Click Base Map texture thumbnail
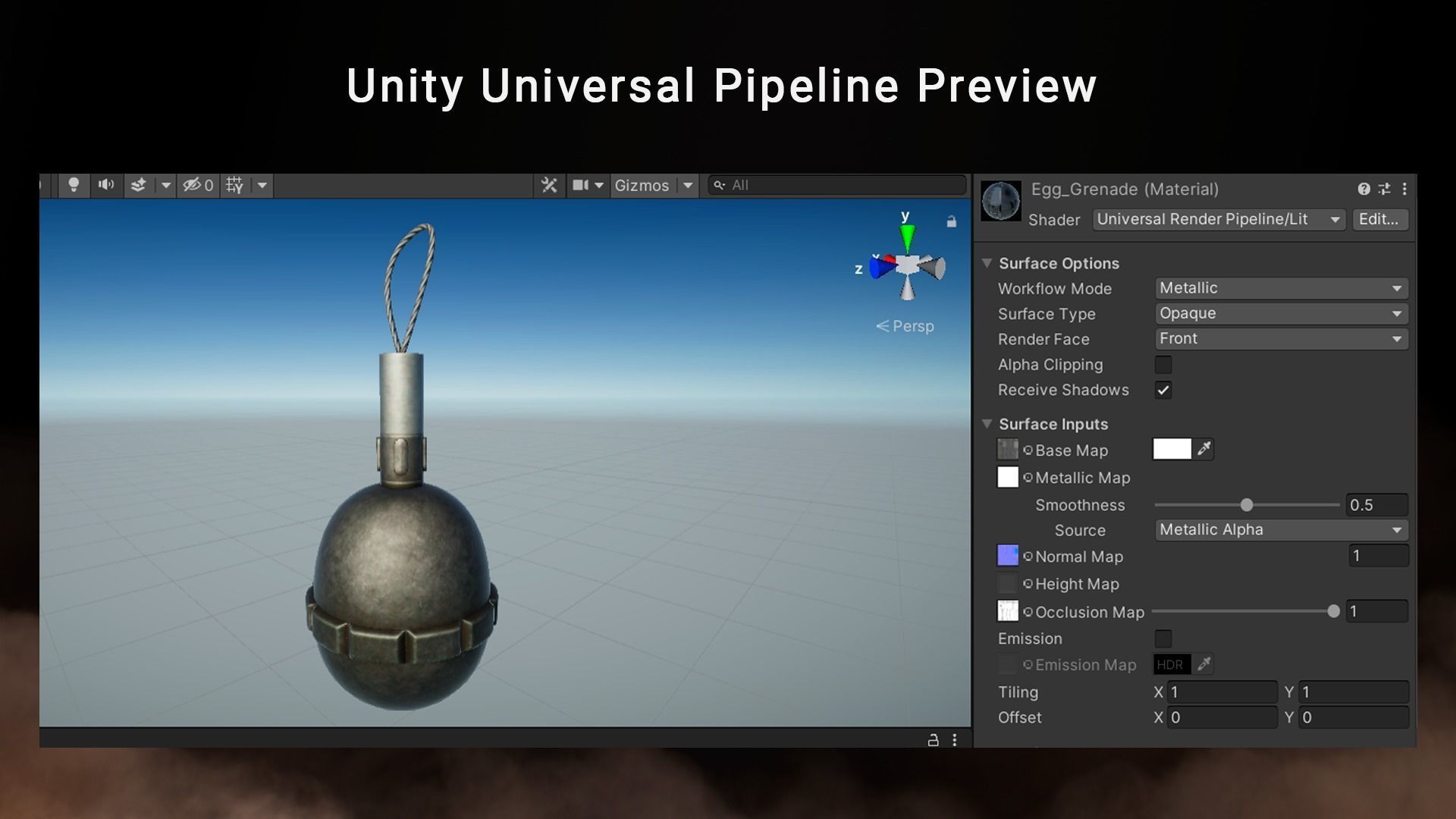Screen dimensions: 1456x819 coord(1007,450)
